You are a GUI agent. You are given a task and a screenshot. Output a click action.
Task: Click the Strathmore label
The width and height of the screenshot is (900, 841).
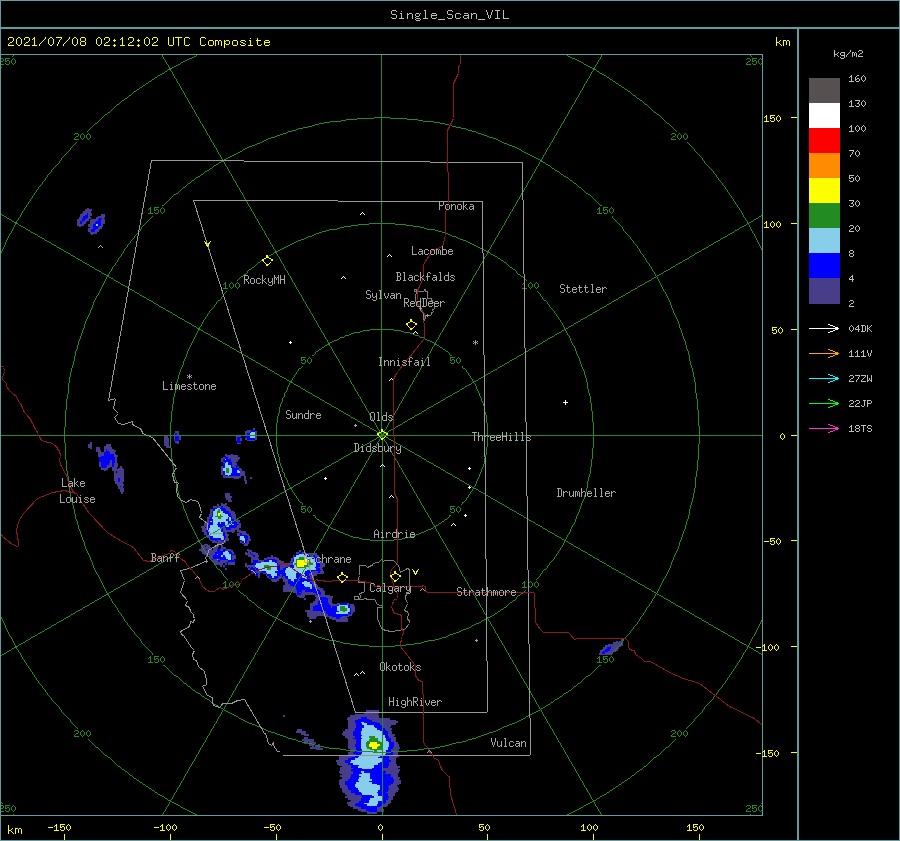click(486, 592)
